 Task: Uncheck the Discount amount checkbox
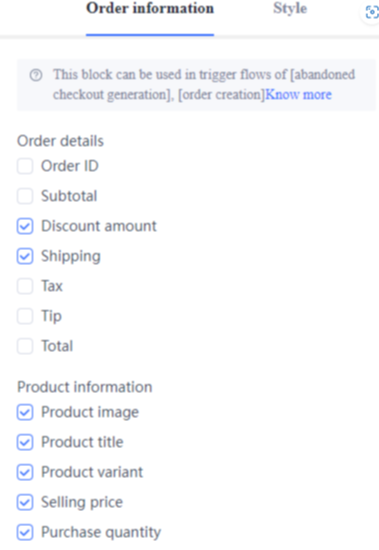(x=25, y=226)
